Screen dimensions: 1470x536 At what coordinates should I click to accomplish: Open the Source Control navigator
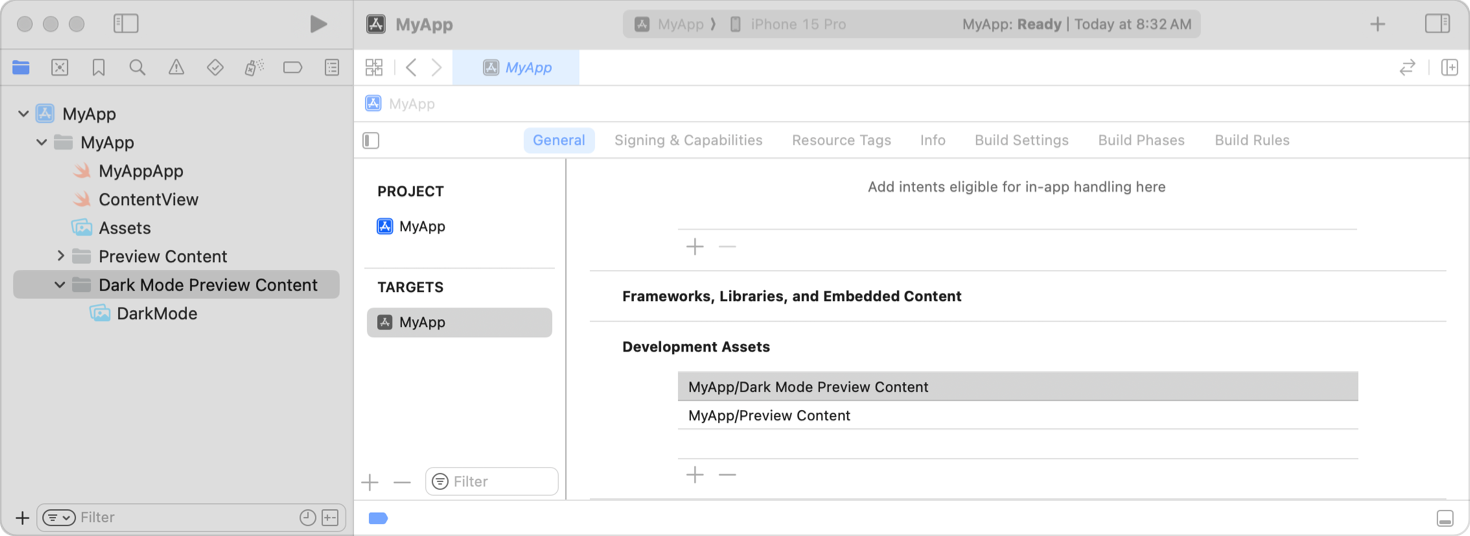click(60, 68)
